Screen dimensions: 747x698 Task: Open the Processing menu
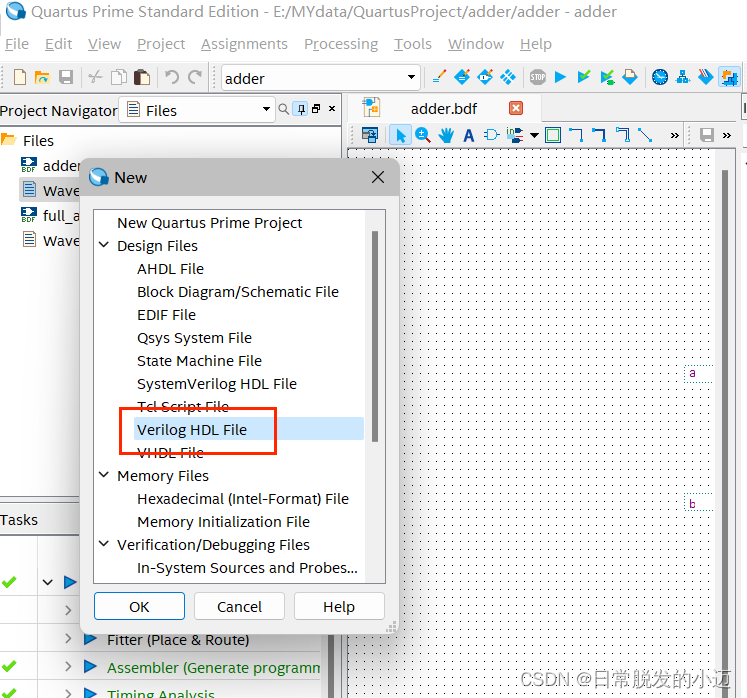[x=341, y=44]
